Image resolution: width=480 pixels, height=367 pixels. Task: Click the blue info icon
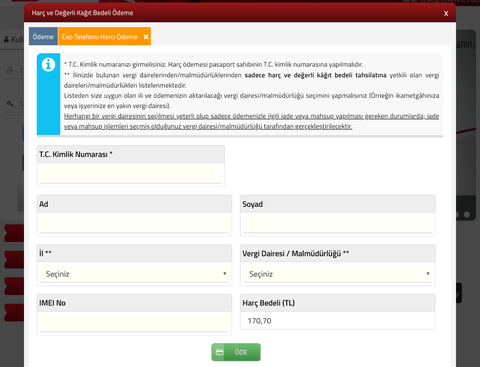(48, 64)
